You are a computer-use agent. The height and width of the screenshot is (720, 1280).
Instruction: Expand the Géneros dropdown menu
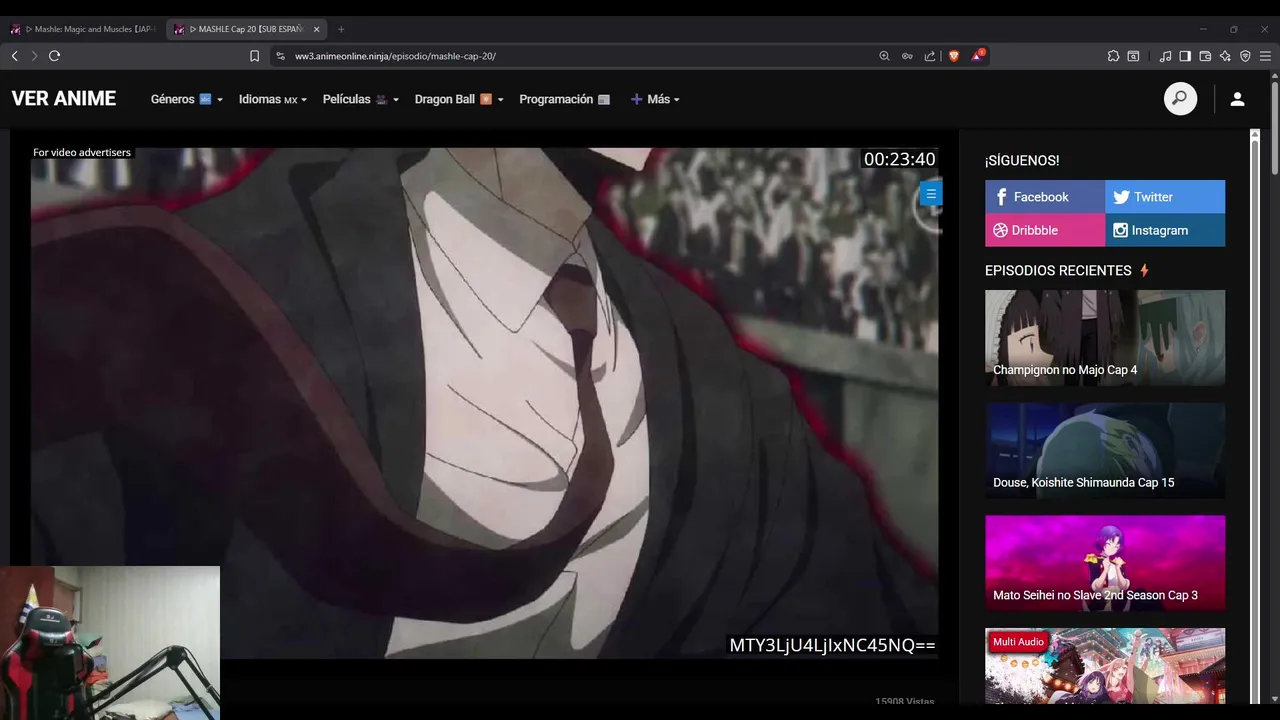pyautogui.click(x=187, y=99)
